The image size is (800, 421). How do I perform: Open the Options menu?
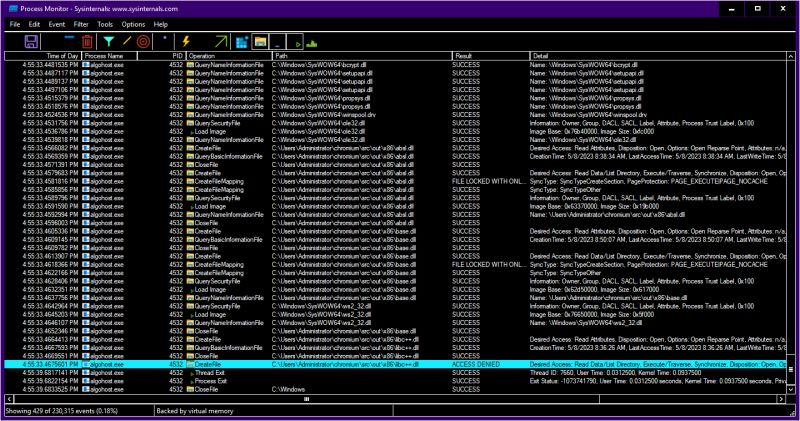133,24
